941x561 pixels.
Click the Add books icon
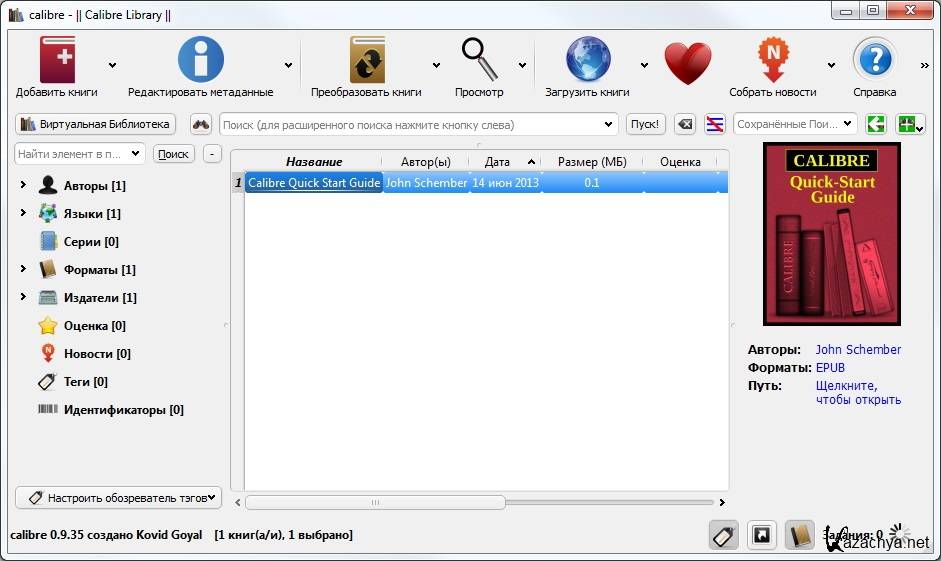click(x=56, y=60)
